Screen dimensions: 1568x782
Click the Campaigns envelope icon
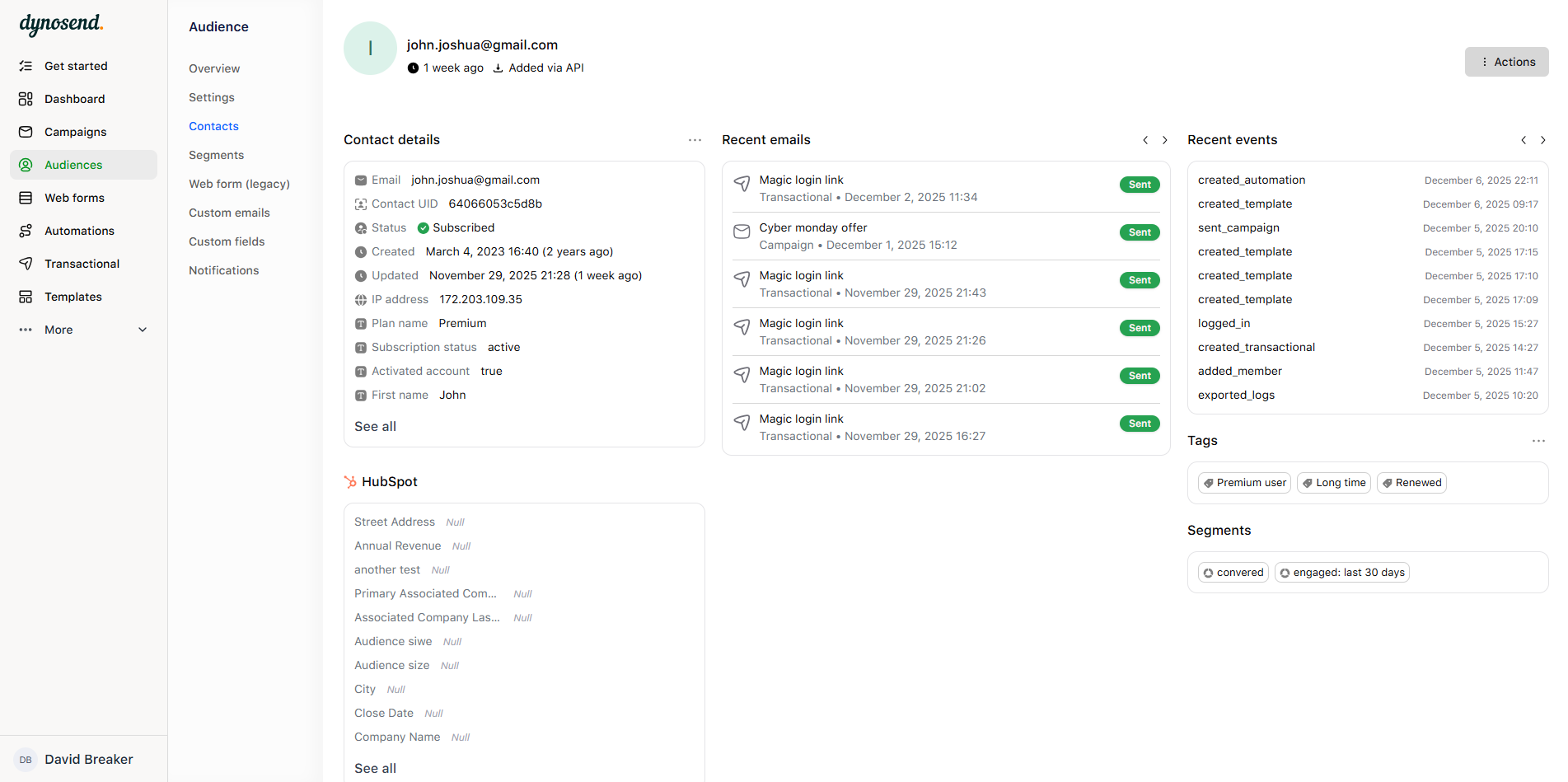(26, 132)
